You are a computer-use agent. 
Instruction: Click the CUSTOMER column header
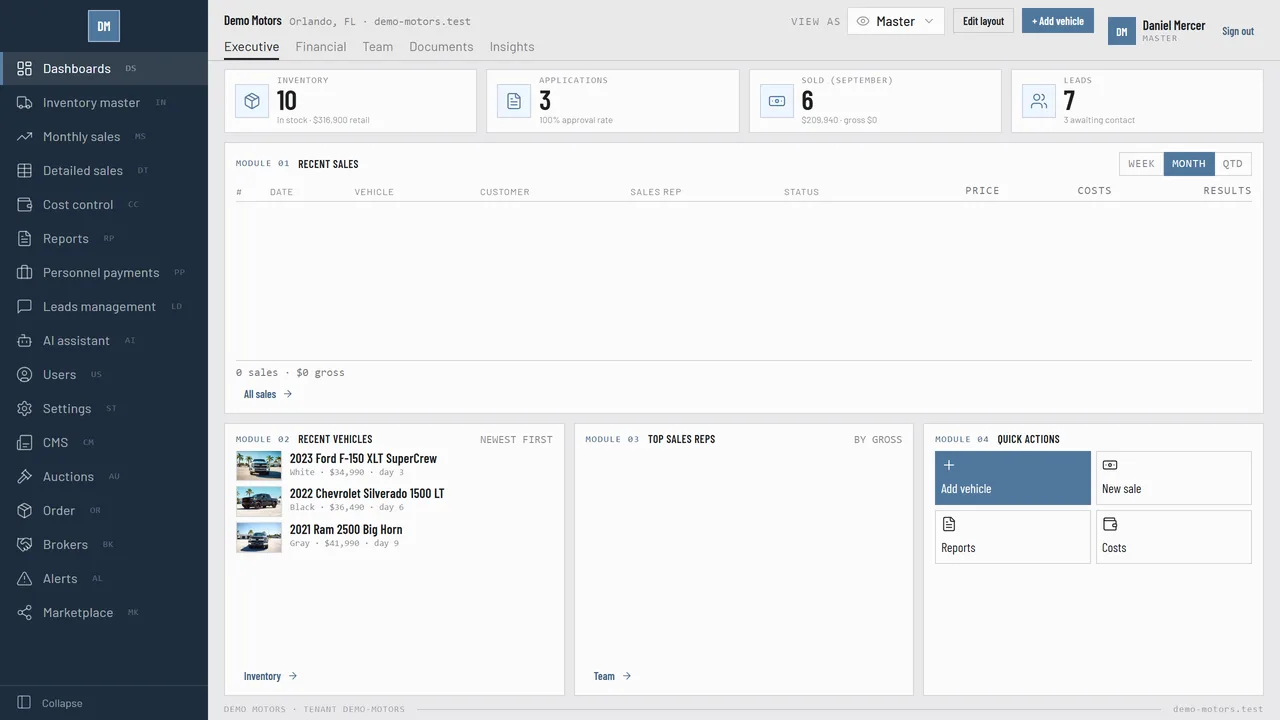(505, 192)
